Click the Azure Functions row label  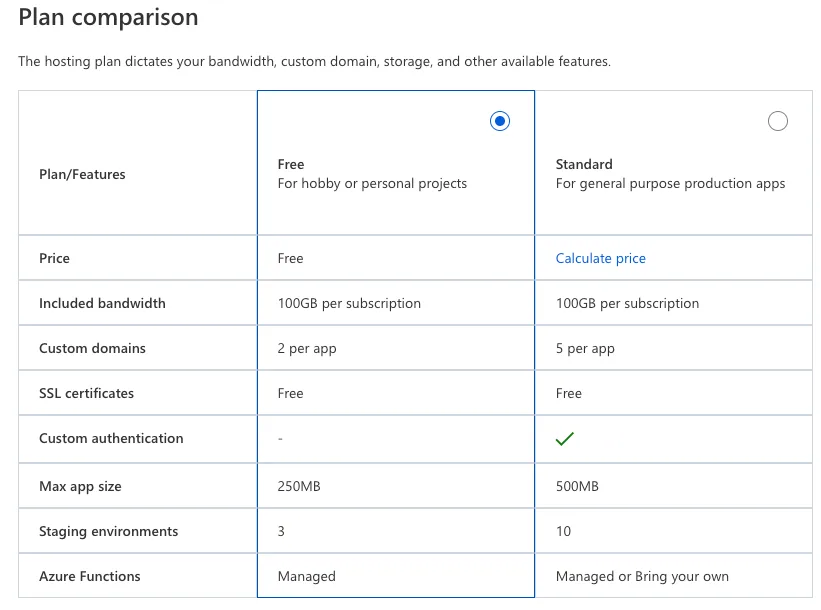pos(90,576)
